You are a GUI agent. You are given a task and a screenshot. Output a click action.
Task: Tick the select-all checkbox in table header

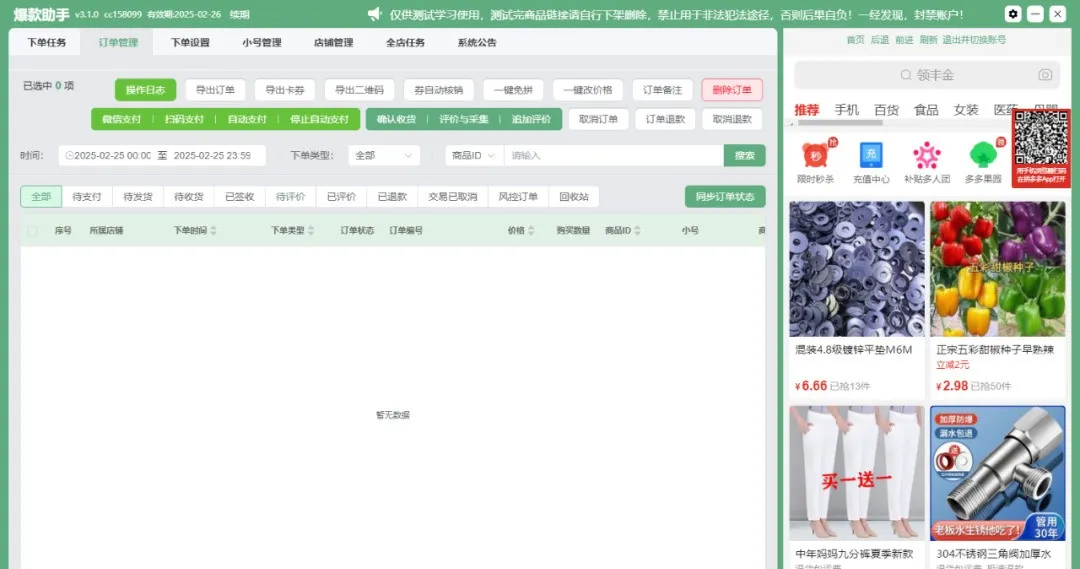[x=32, y=231]
